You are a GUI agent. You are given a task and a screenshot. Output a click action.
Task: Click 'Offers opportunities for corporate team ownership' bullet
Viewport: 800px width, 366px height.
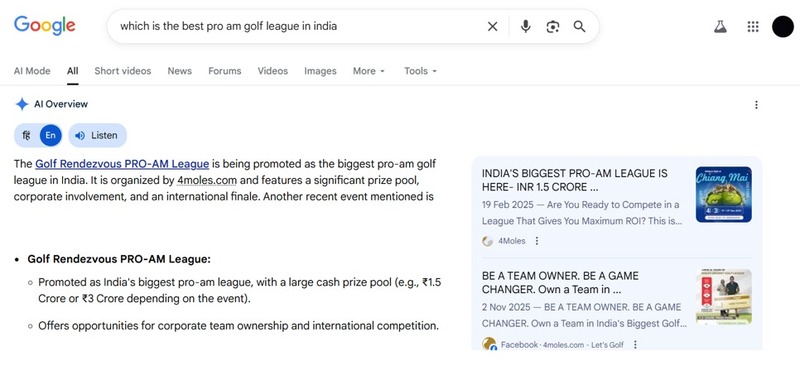coord(238,326)
